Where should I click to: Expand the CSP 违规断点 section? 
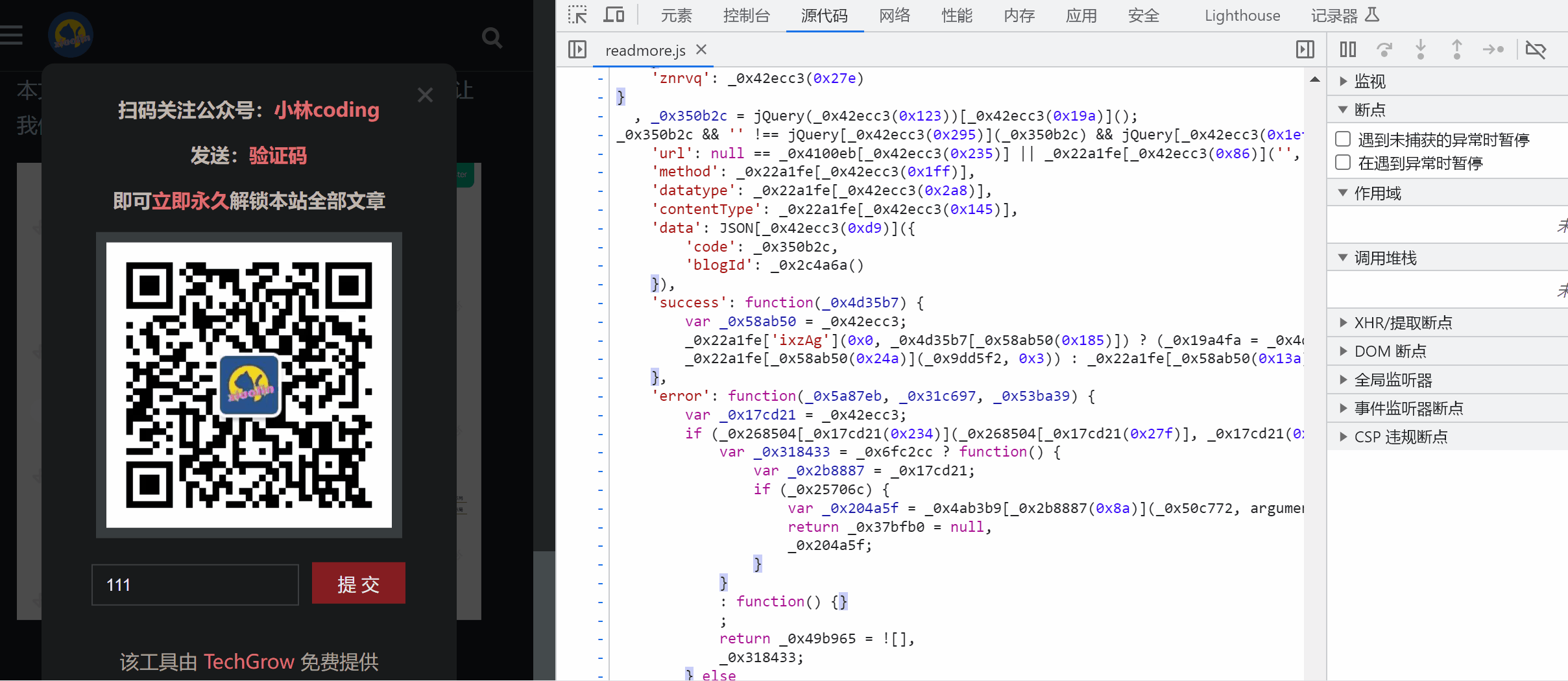(x=1447, y=437)
